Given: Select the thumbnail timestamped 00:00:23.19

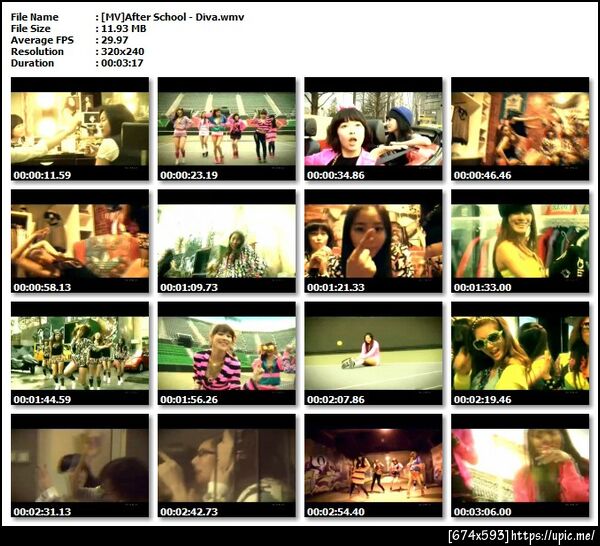Looking at the screenshot, I should pyautogui.click(x=227, y=129).
